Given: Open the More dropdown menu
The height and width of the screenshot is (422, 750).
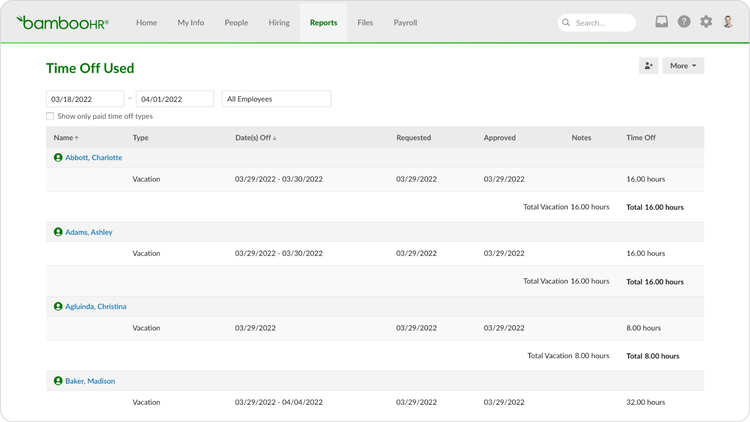Looking at the screenshot, I should point(683,66).
